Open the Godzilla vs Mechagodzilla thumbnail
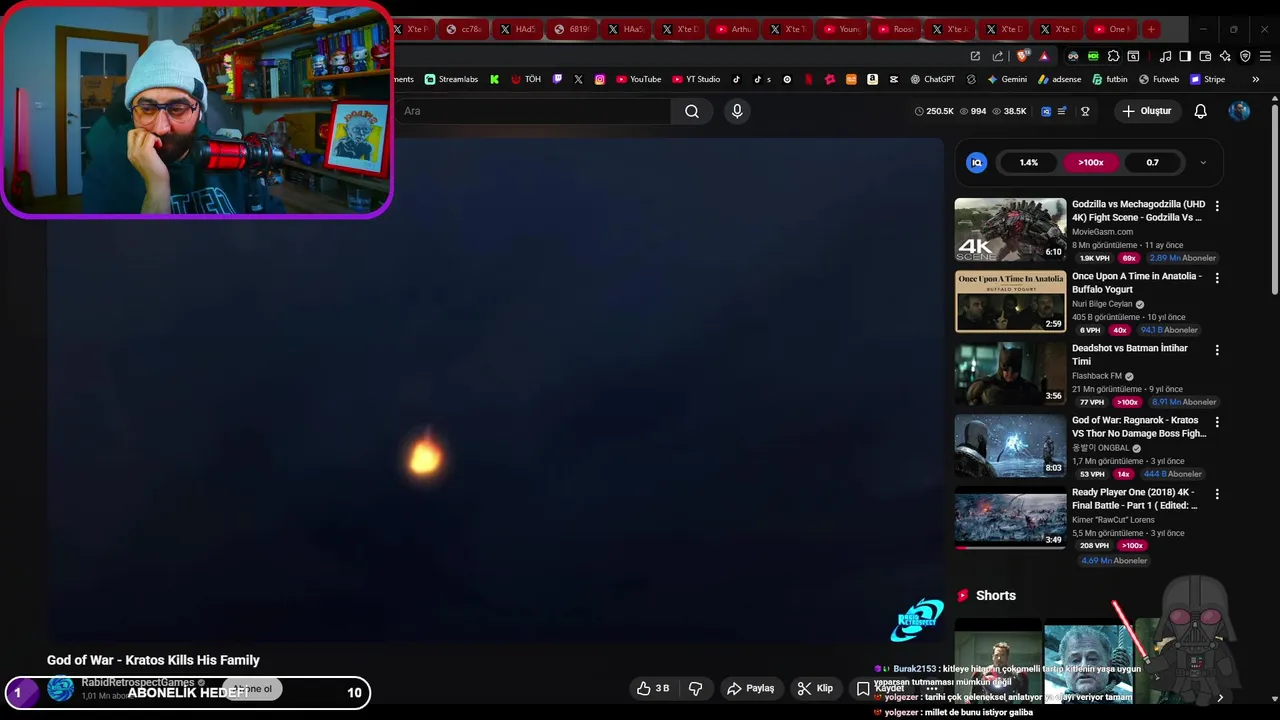The width and height of the screenshot is (1280, 720). tap(1010, 229)
